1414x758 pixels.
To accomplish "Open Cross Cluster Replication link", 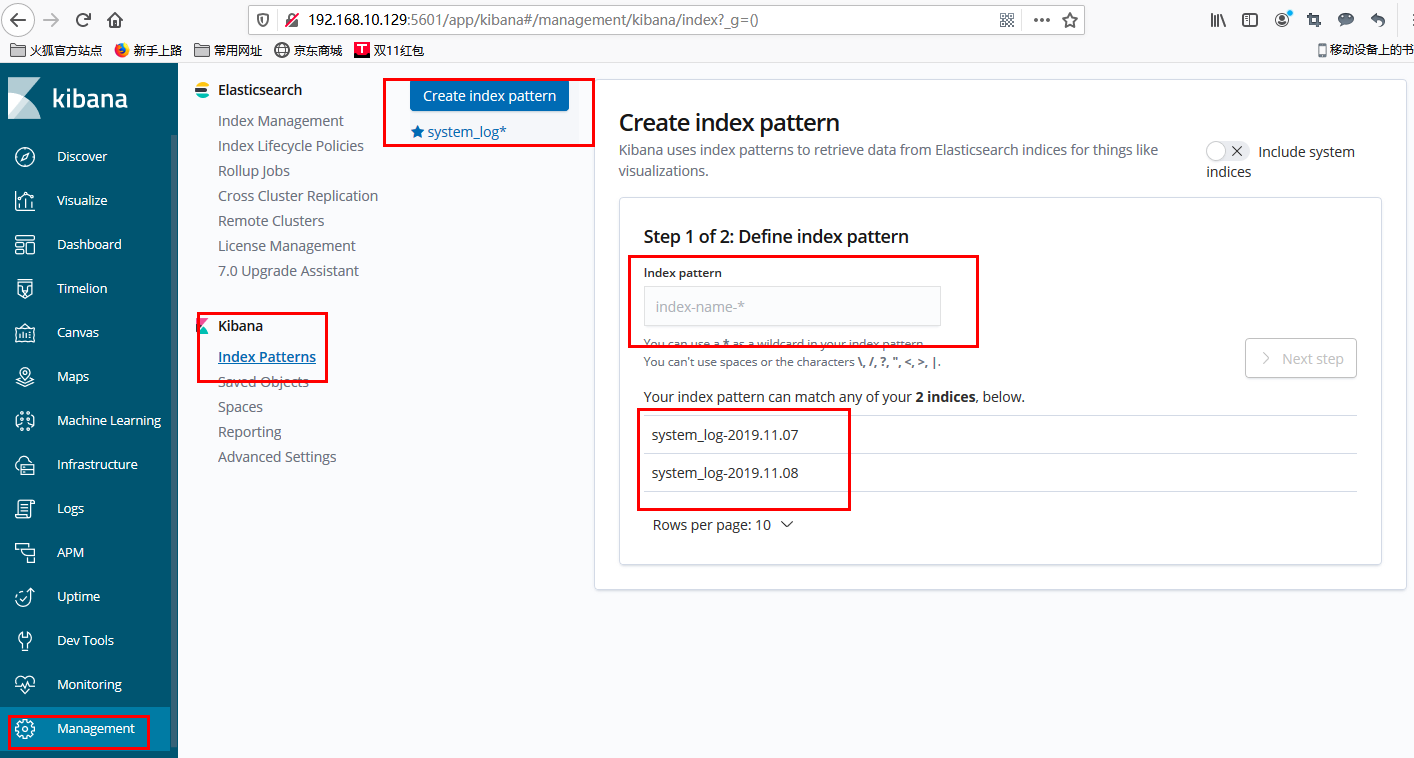I will point(298,196).
